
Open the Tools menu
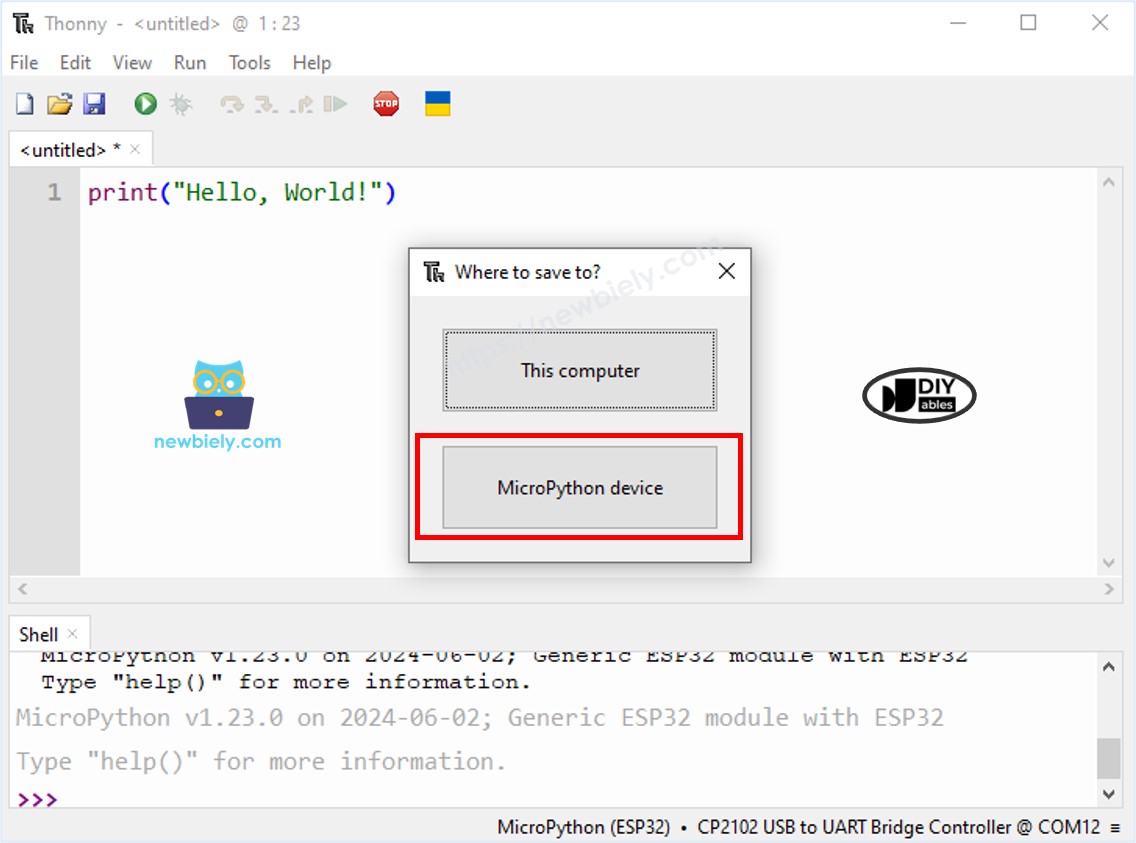click(x=248, y=62)
